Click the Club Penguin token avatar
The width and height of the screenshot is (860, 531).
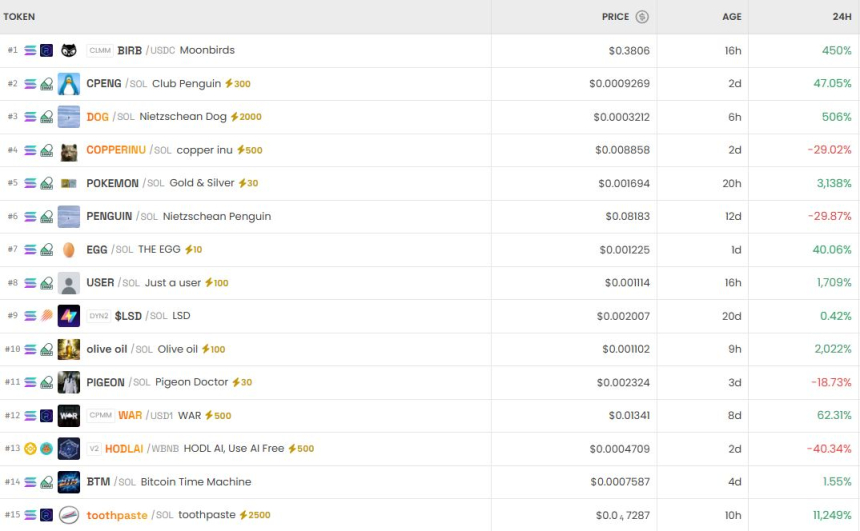(x=69, y=84)
